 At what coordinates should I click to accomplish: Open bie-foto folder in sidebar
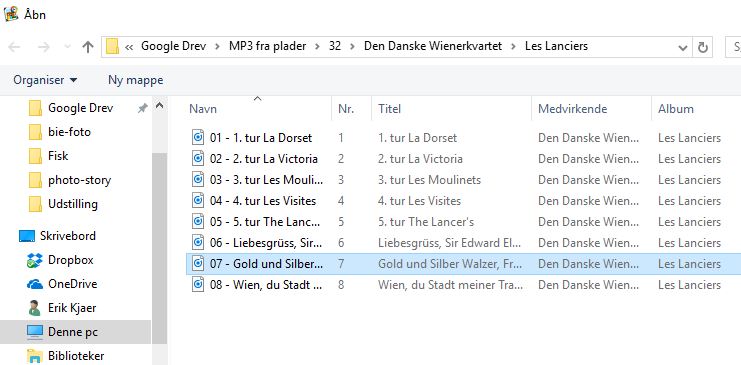tap(69, 132)
